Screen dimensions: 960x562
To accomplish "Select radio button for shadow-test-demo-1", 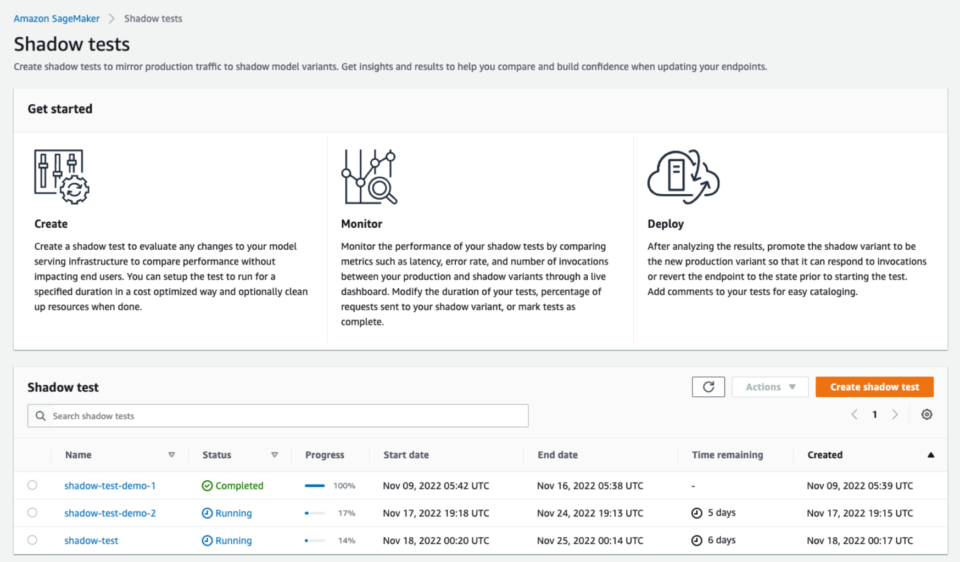I will (x=32, y=485).
